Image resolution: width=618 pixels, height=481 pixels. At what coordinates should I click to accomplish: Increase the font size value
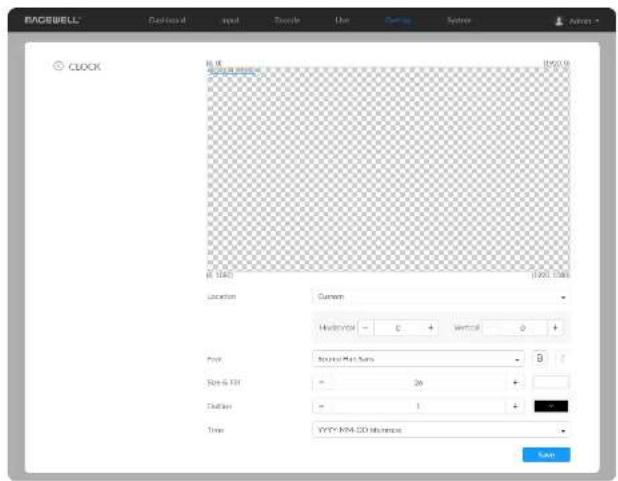point(515,382)
